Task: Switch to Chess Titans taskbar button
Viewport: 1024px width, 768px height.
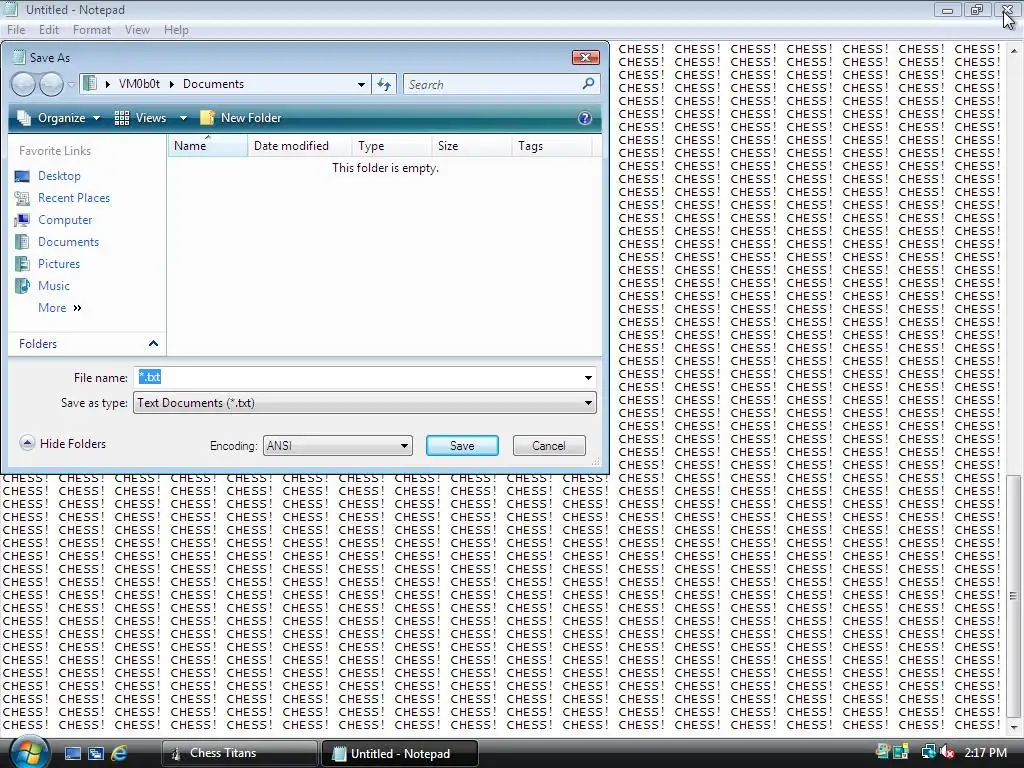Action: click(x=240, y=753)
